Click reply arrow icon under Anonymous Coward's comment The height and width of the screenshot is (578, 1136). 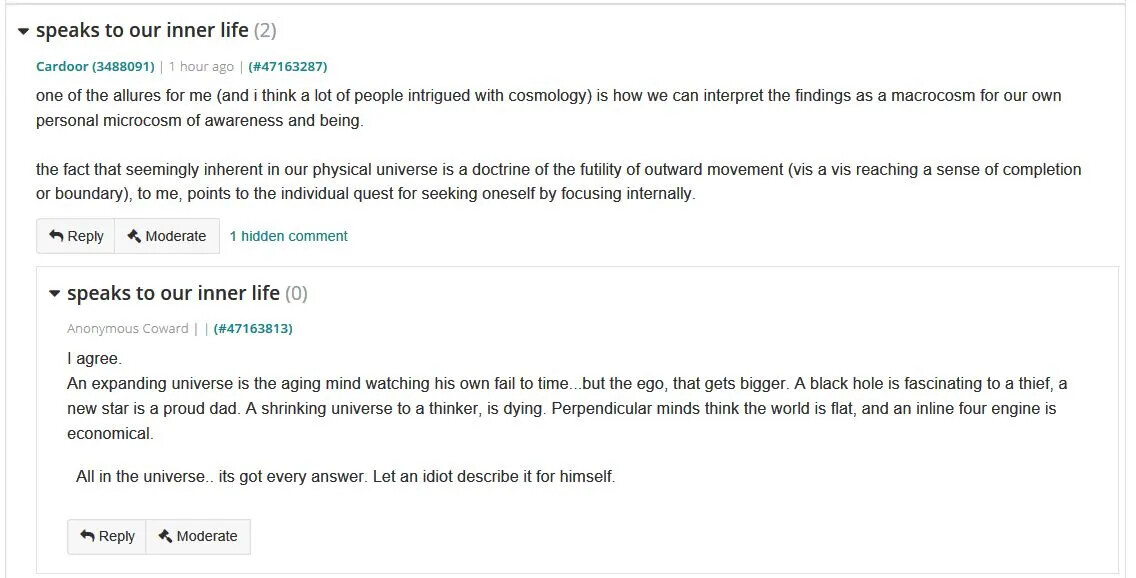87,536
